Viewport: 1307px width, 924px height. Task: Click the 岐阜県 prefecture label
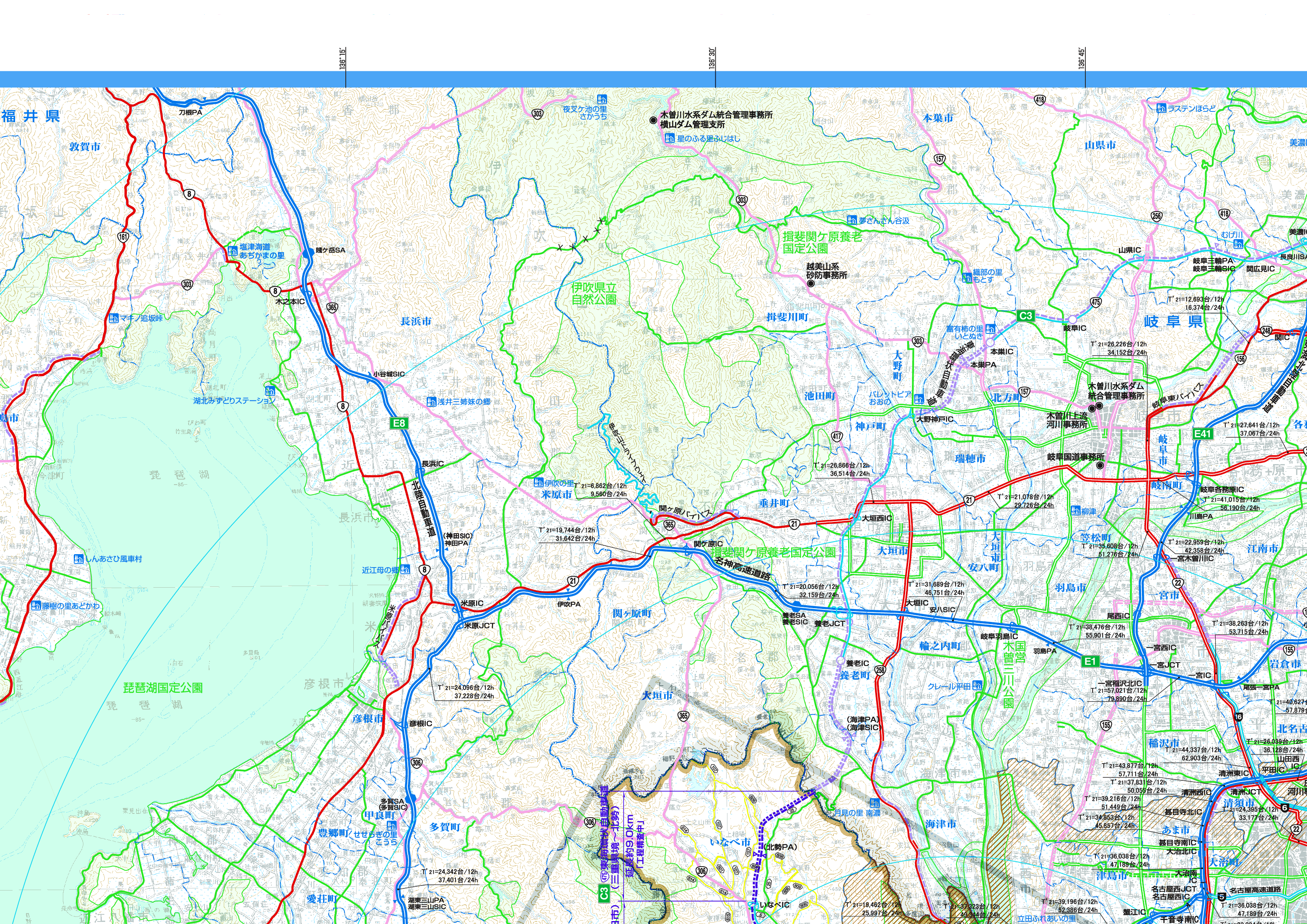(x=1173, y=321)
